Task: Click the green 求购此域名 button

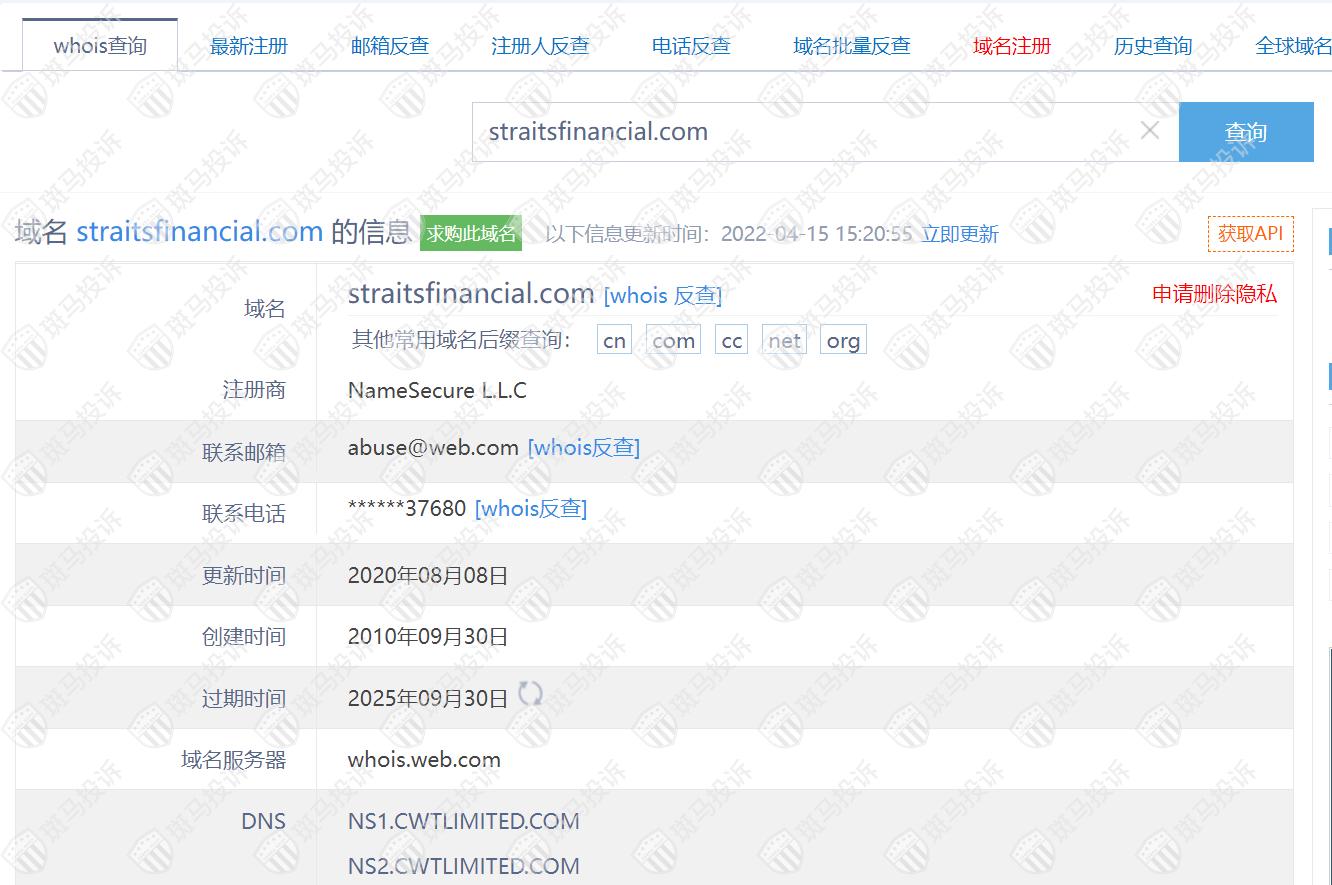Action: 471,234
